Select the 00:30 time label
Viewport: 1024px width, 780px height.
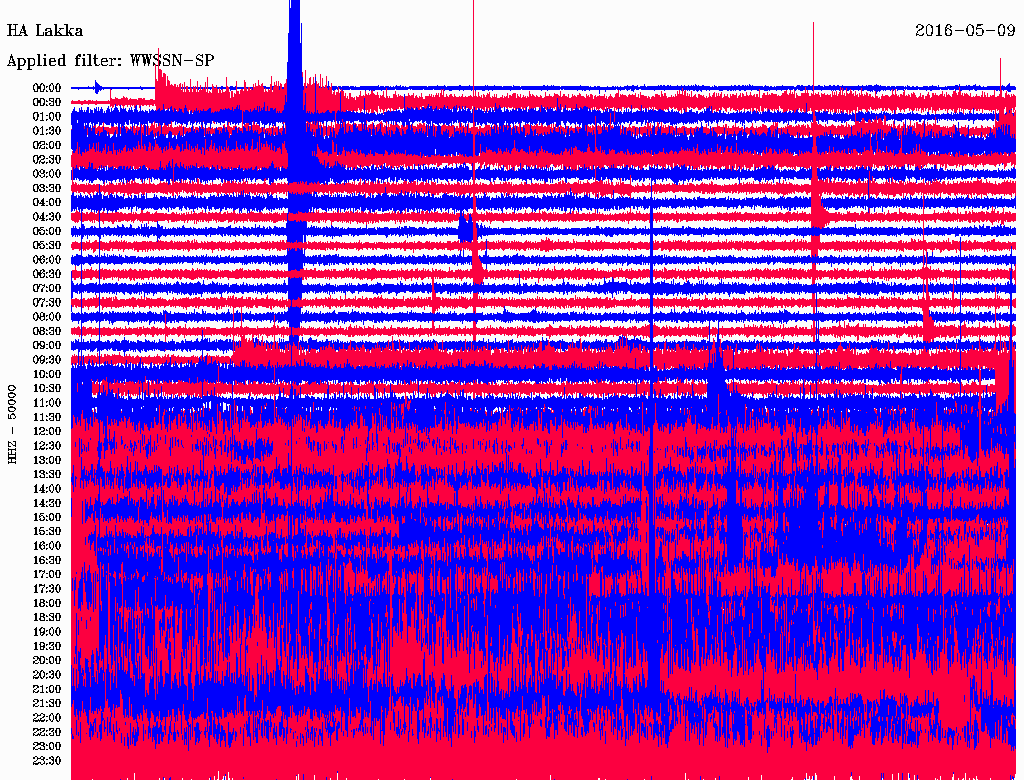47,102
